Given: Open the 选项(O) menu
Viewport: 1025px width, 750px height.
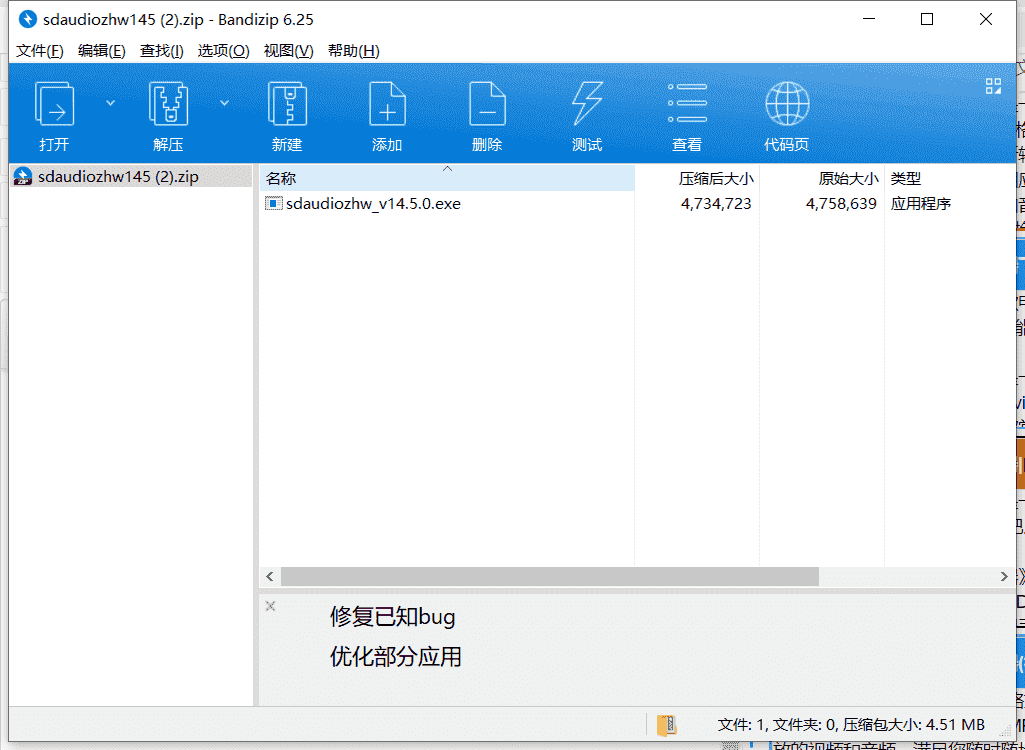Looking at the screenshot, I should (224, 51).
